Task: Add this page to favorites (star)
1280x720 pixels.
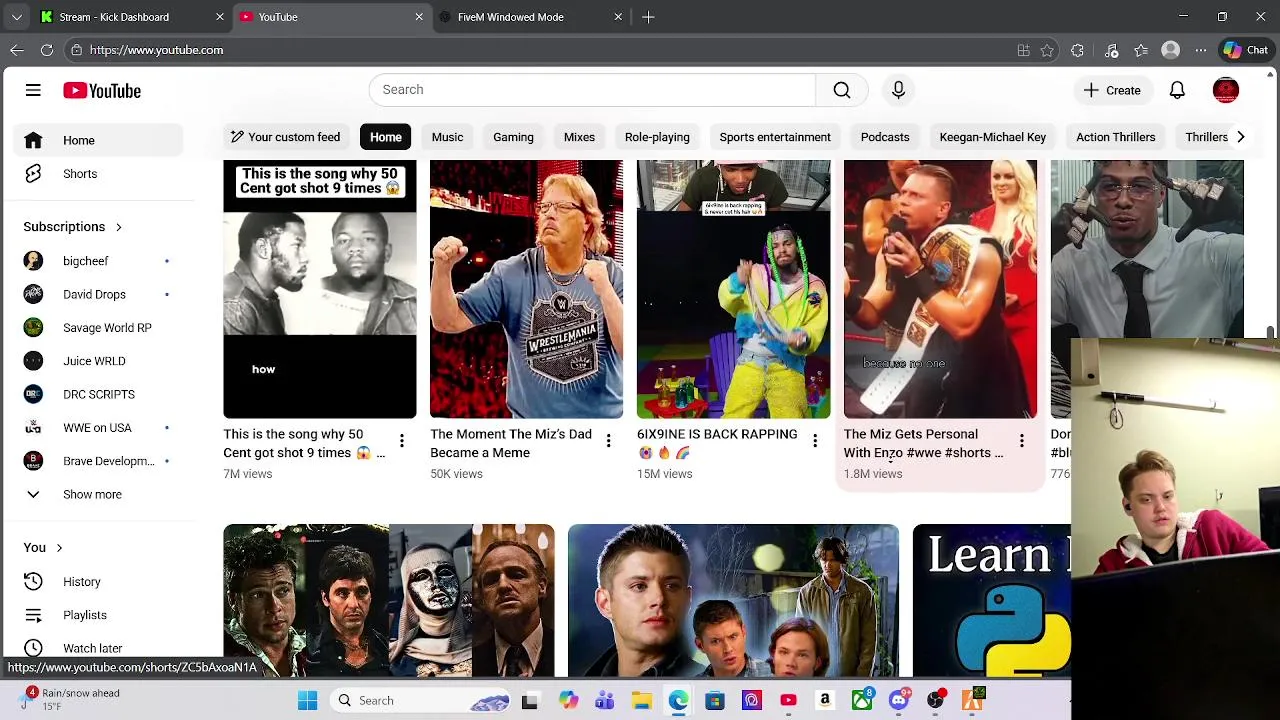Action: (1047, 50)
